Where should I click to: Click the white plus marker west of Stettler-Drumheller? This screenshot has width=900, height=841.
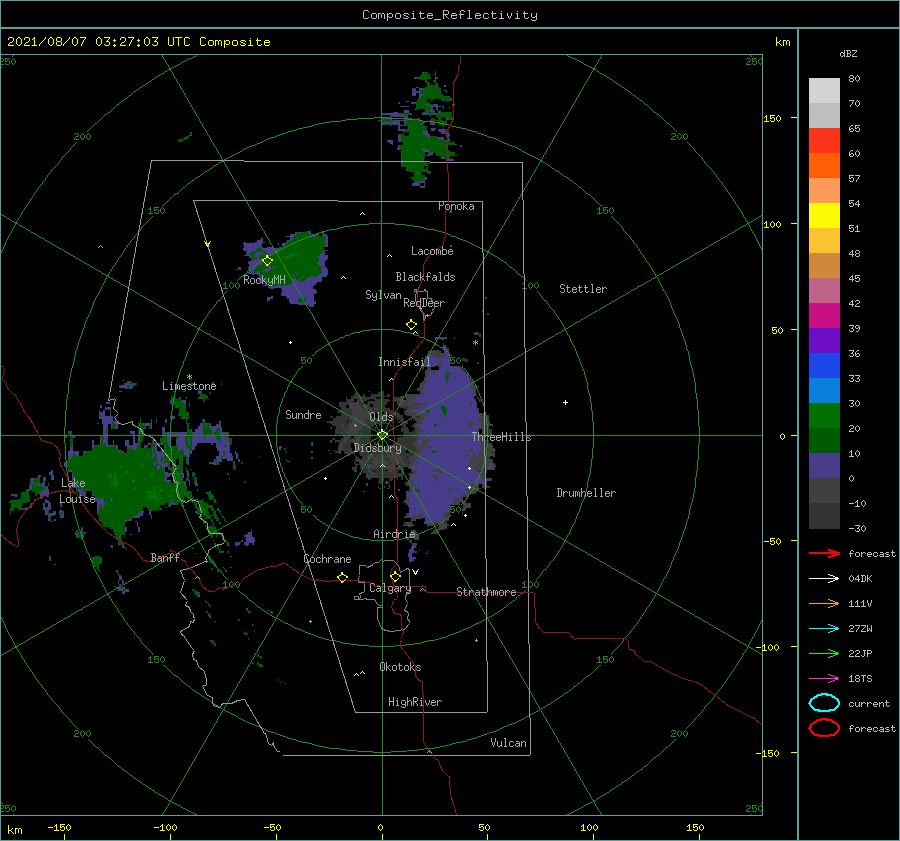pyautogui.click(x=565, y=402)
